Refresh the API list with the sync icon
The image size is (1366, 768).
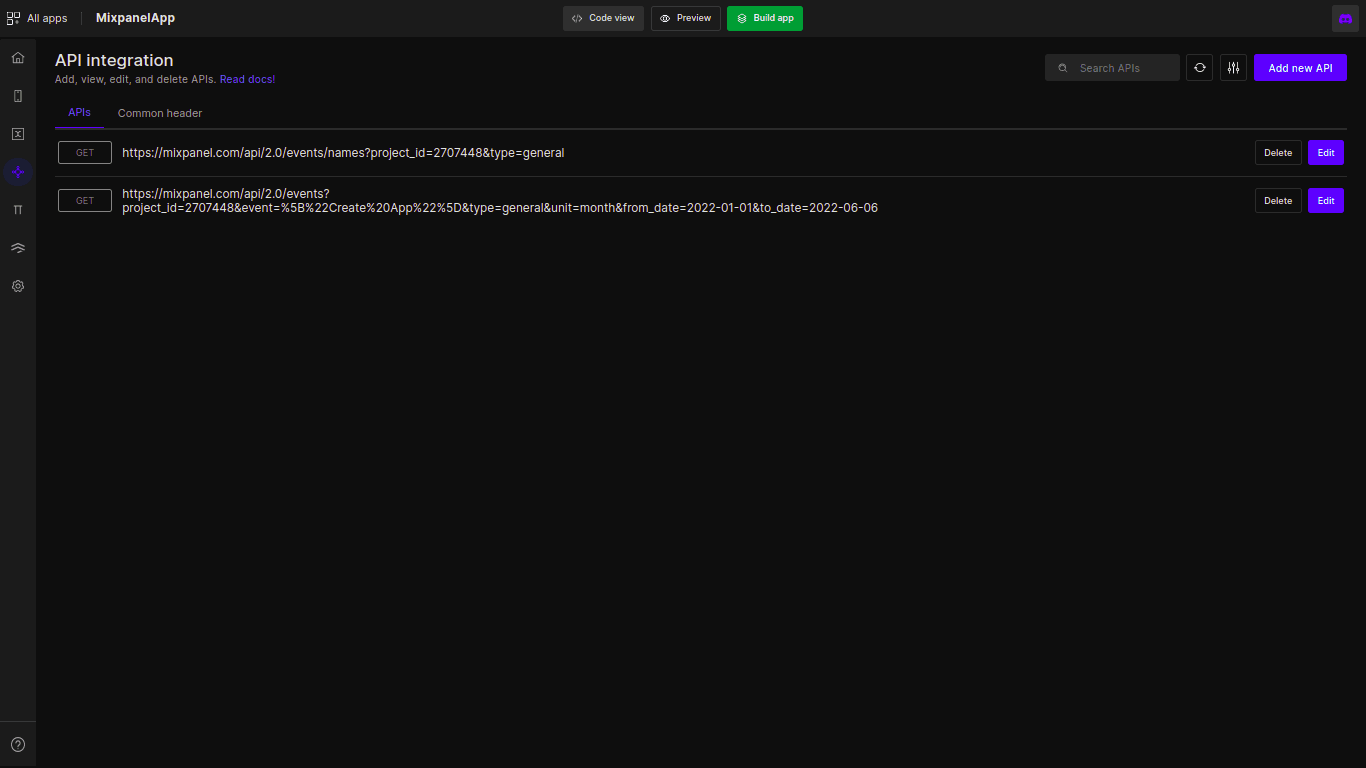1199,67
